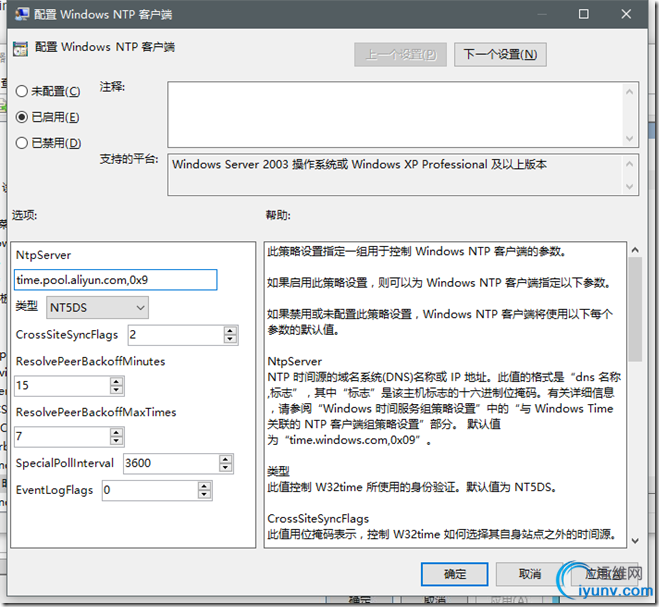Click the comment box scroll up arrow
The image size is (659, 607).
click(629, 92)
